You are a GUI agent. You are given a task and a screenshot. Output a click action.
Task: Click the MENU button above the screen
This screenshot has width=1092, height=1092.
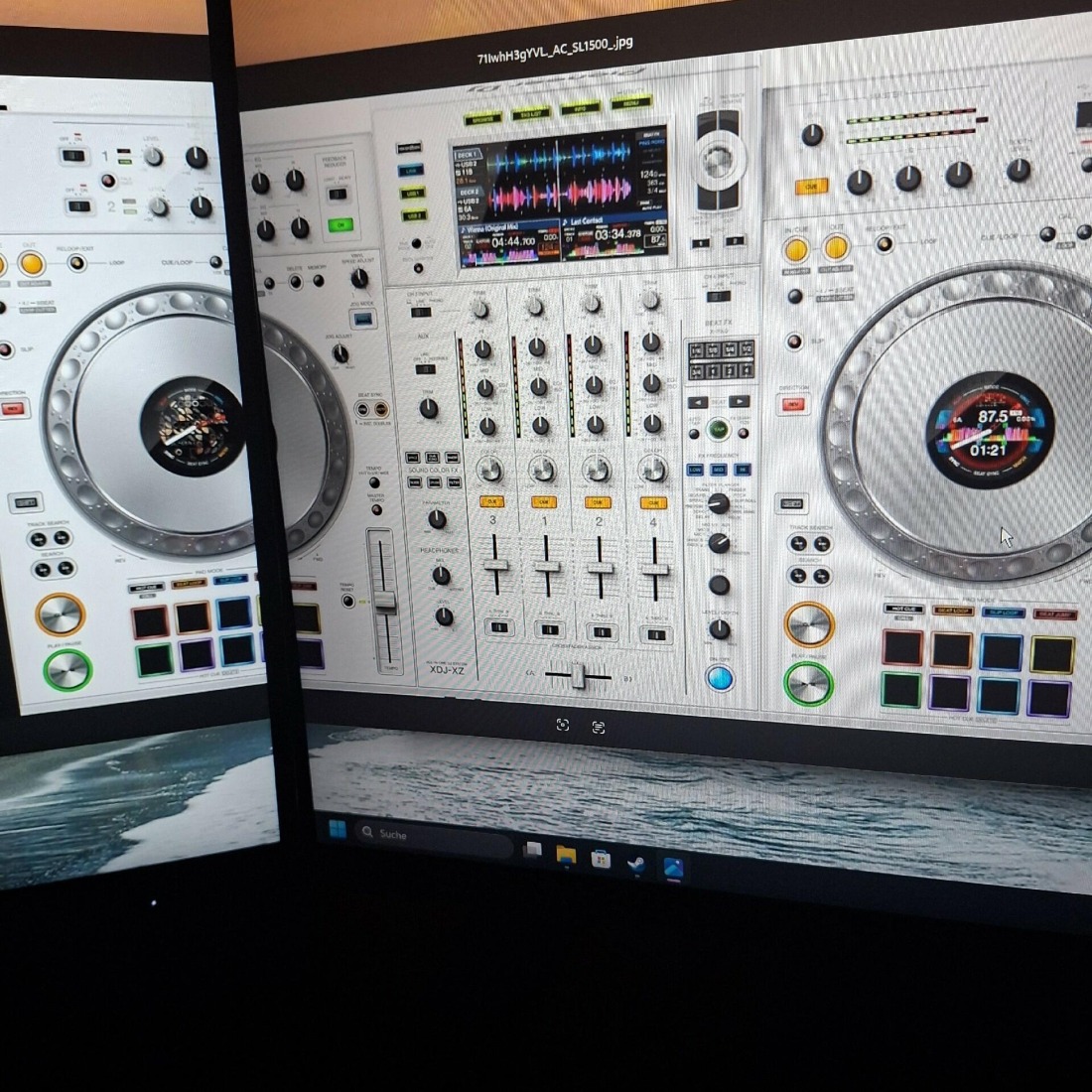631,102
